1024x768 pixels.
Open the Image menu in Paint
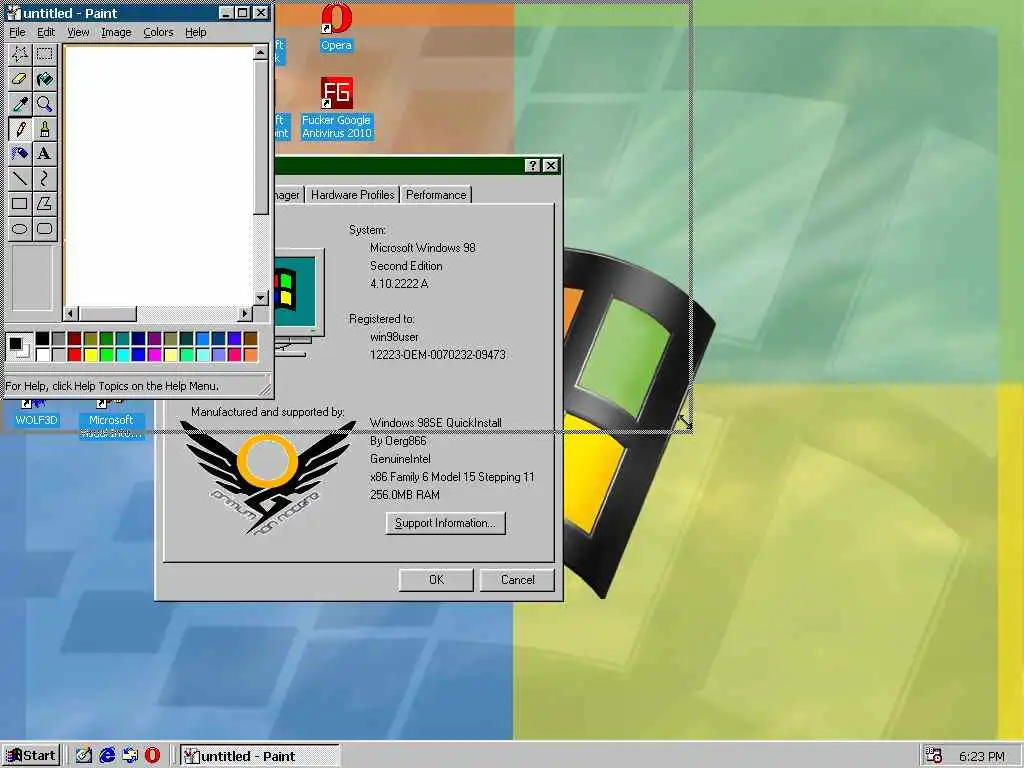point(116,32)
